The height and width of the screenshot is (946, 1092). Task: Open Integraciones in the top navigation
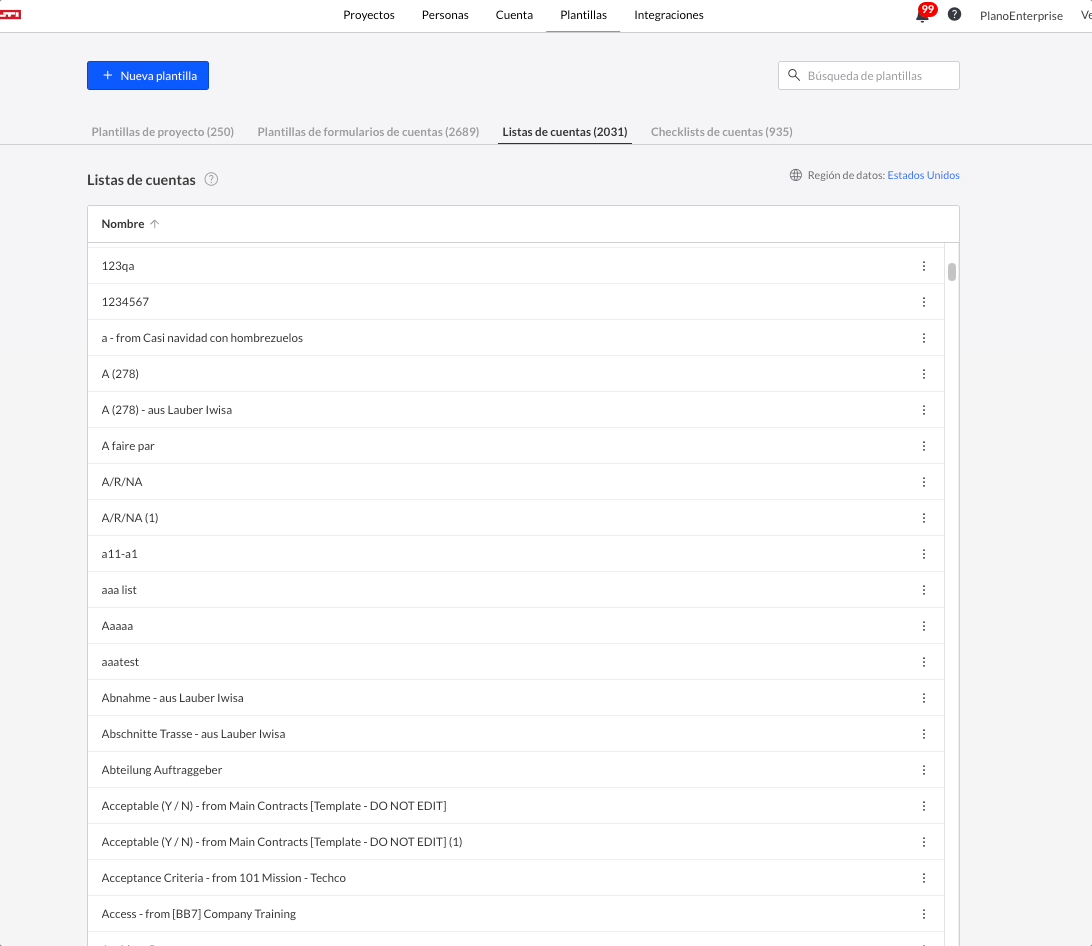point(669,15)
